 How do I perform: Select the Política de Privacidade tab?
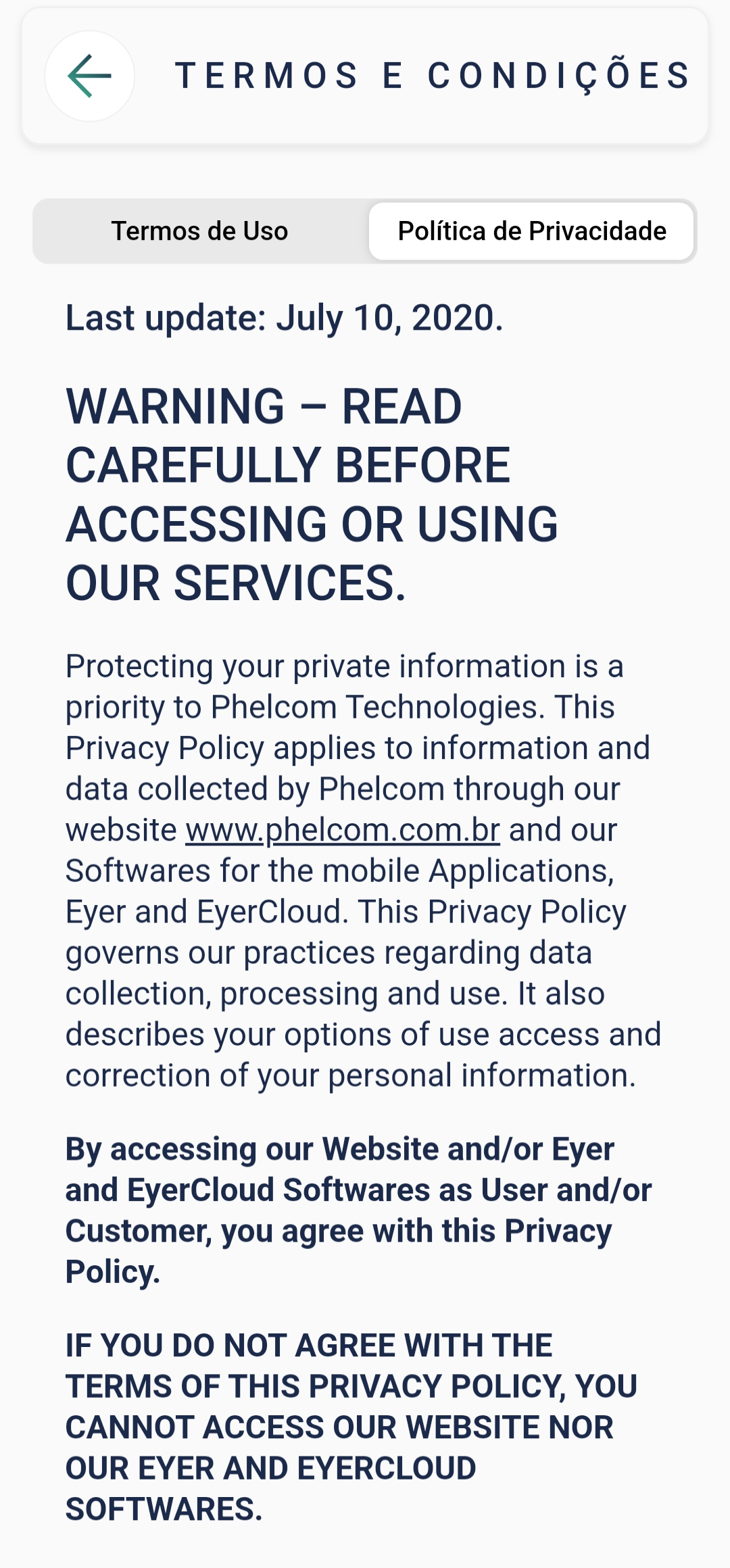(531, 231)
